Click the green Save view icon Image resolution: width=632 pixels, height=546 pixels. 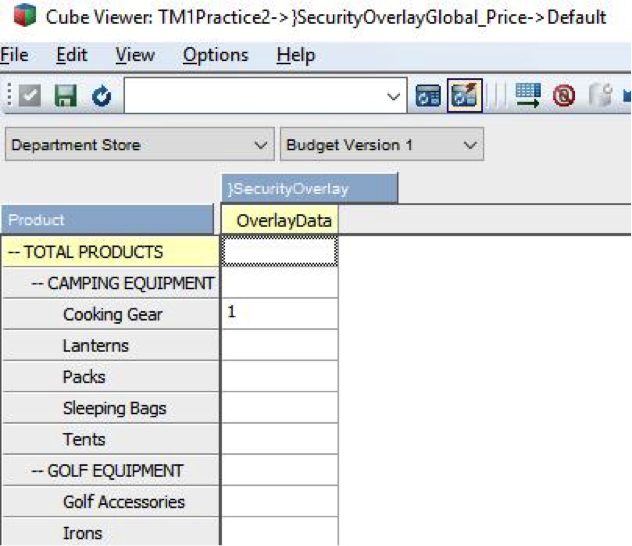(66, 97)
